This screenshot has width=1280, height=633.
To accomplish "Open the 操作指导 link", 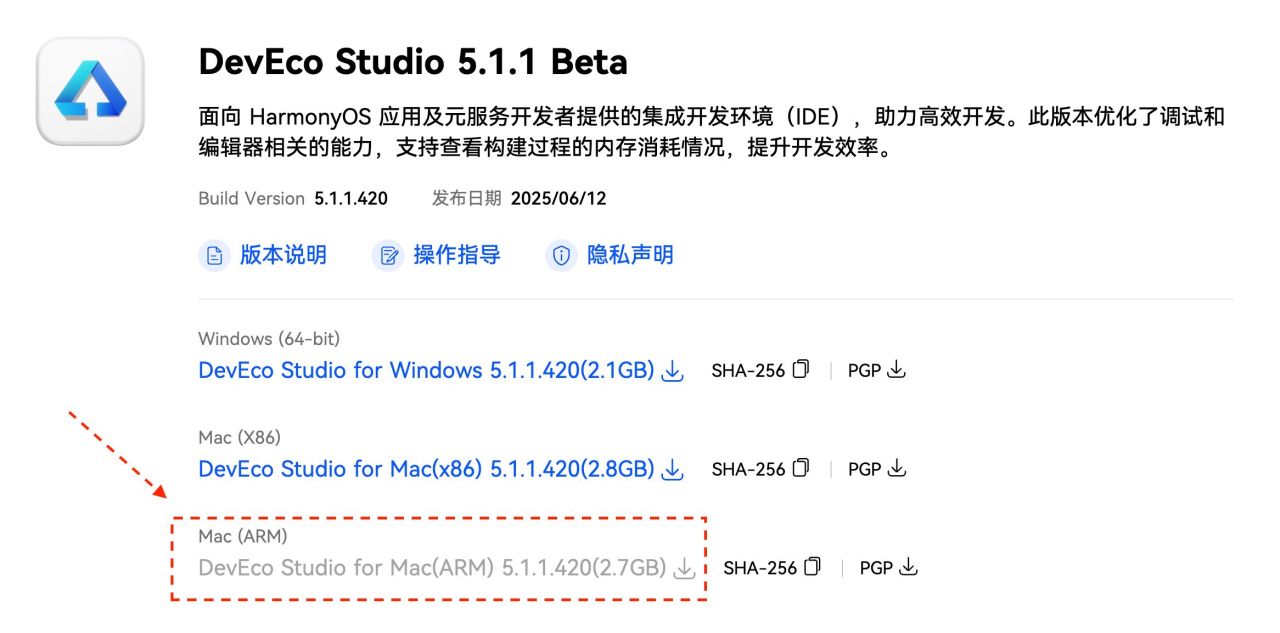I will tap(457, 255).
